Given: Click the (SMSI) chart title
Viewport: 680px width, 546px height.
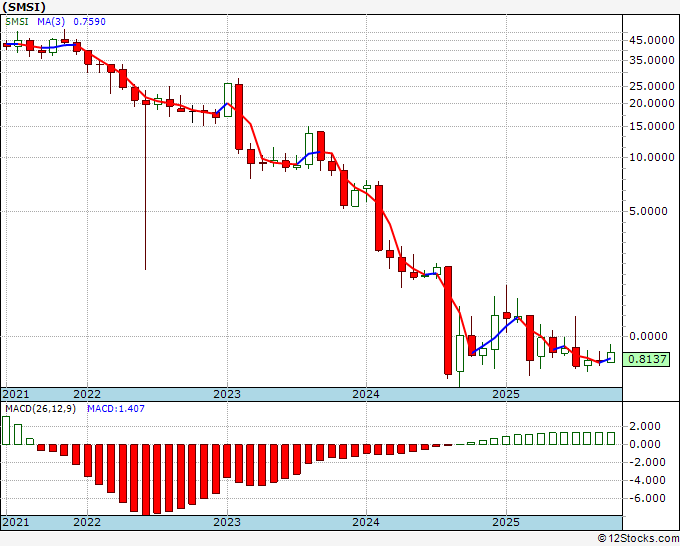Looking at the screenshot, I should point(23,7).
